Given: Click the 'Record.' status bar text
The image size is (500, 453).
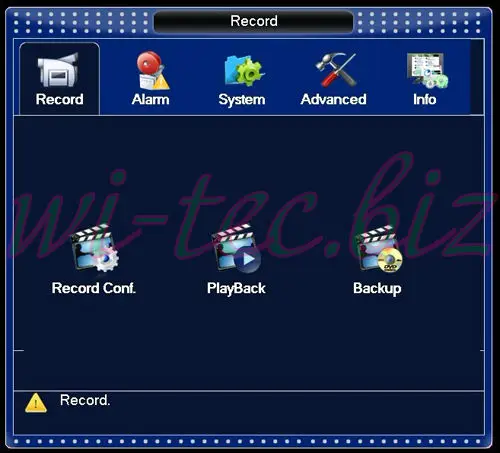Looking at the screenshot, I should pos(85,400).
